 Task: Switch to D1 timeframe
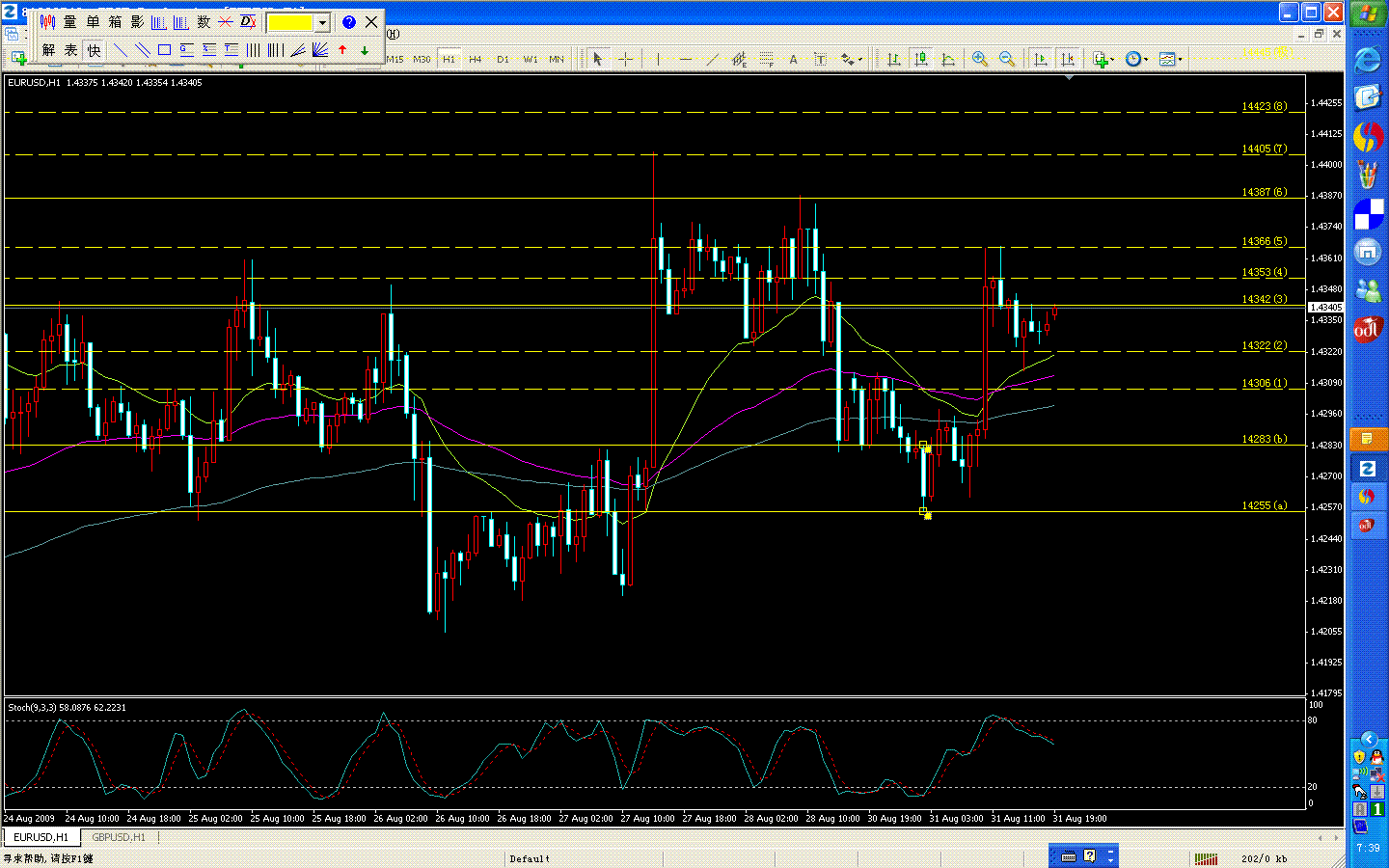pyautogui.click(x=503, y=60)
